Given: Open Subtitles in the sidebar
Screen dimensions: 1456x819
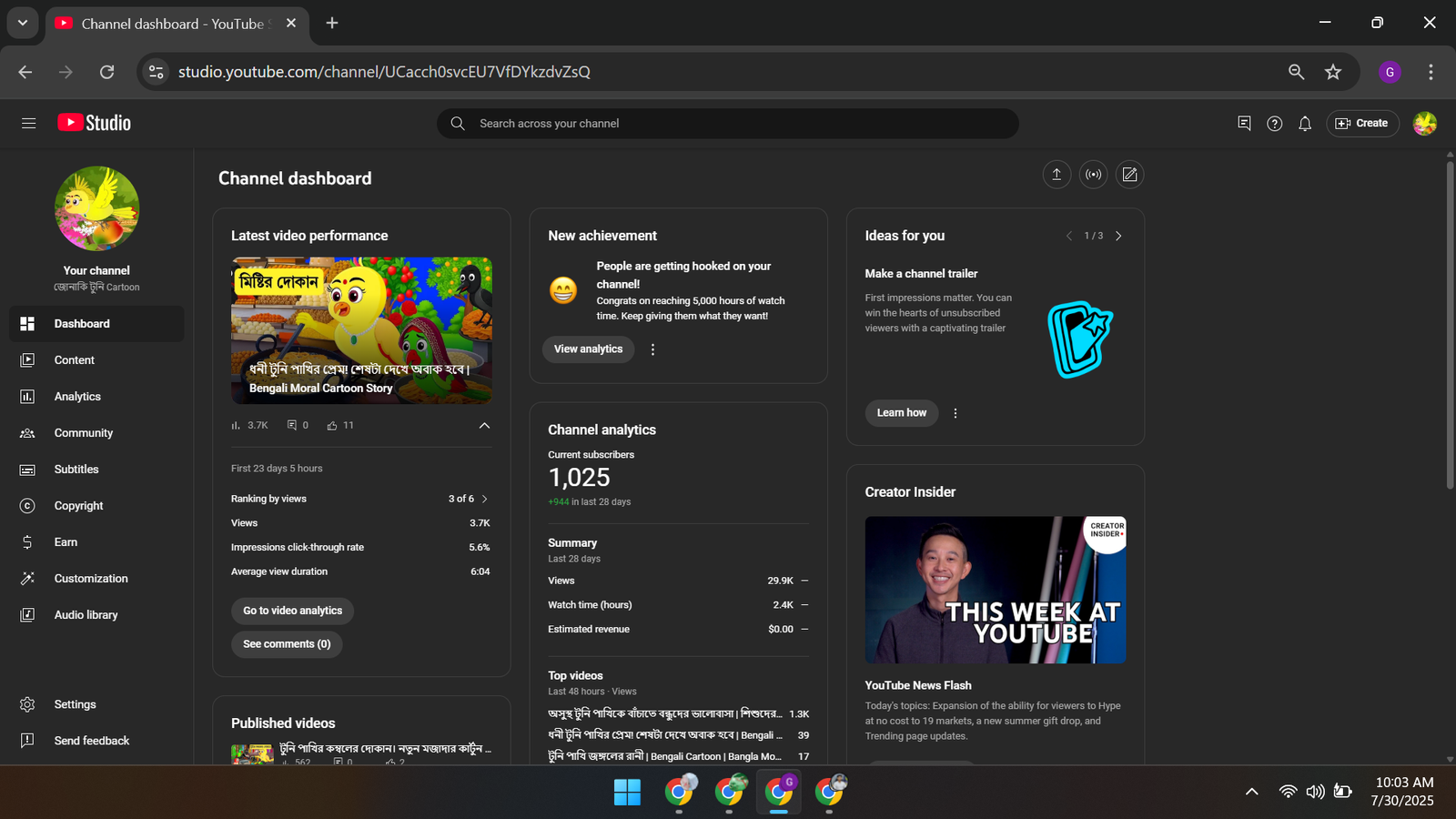Looking at the screenshot, I should [x=96, y=470].
